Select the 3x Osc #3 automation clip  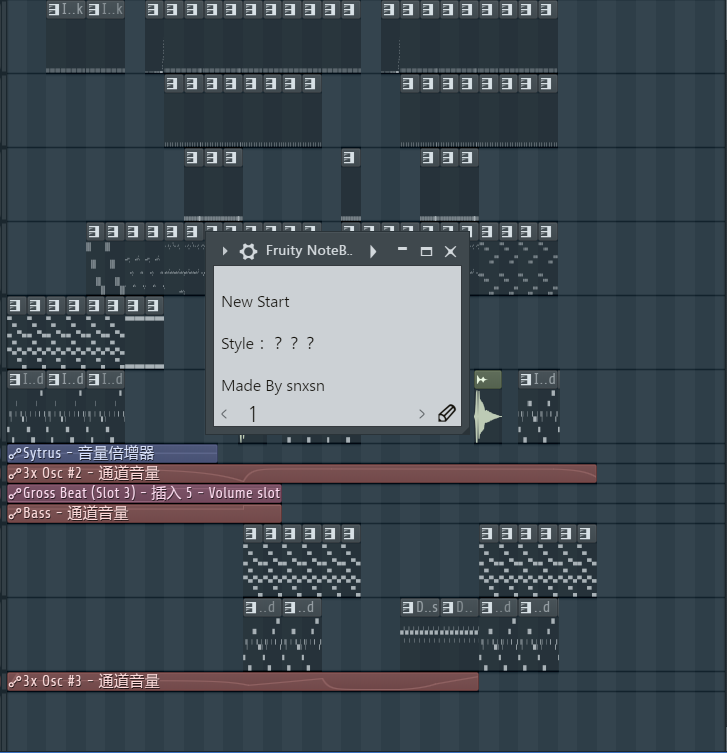[240, 681]
